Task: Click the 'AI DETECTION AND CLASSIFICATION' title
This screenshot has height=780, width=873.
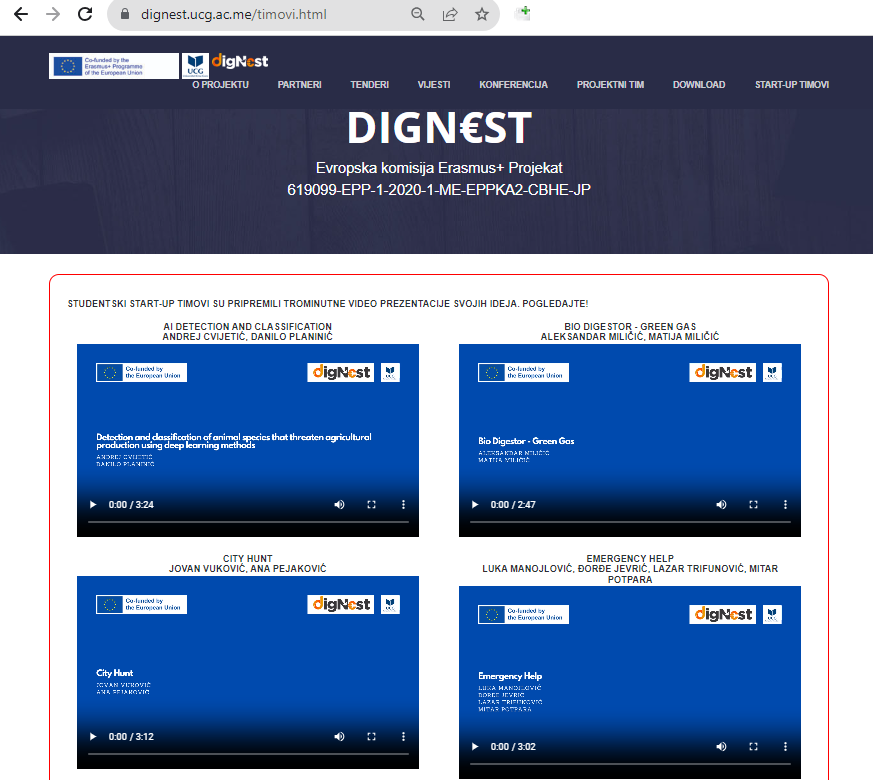Action: 248,326
